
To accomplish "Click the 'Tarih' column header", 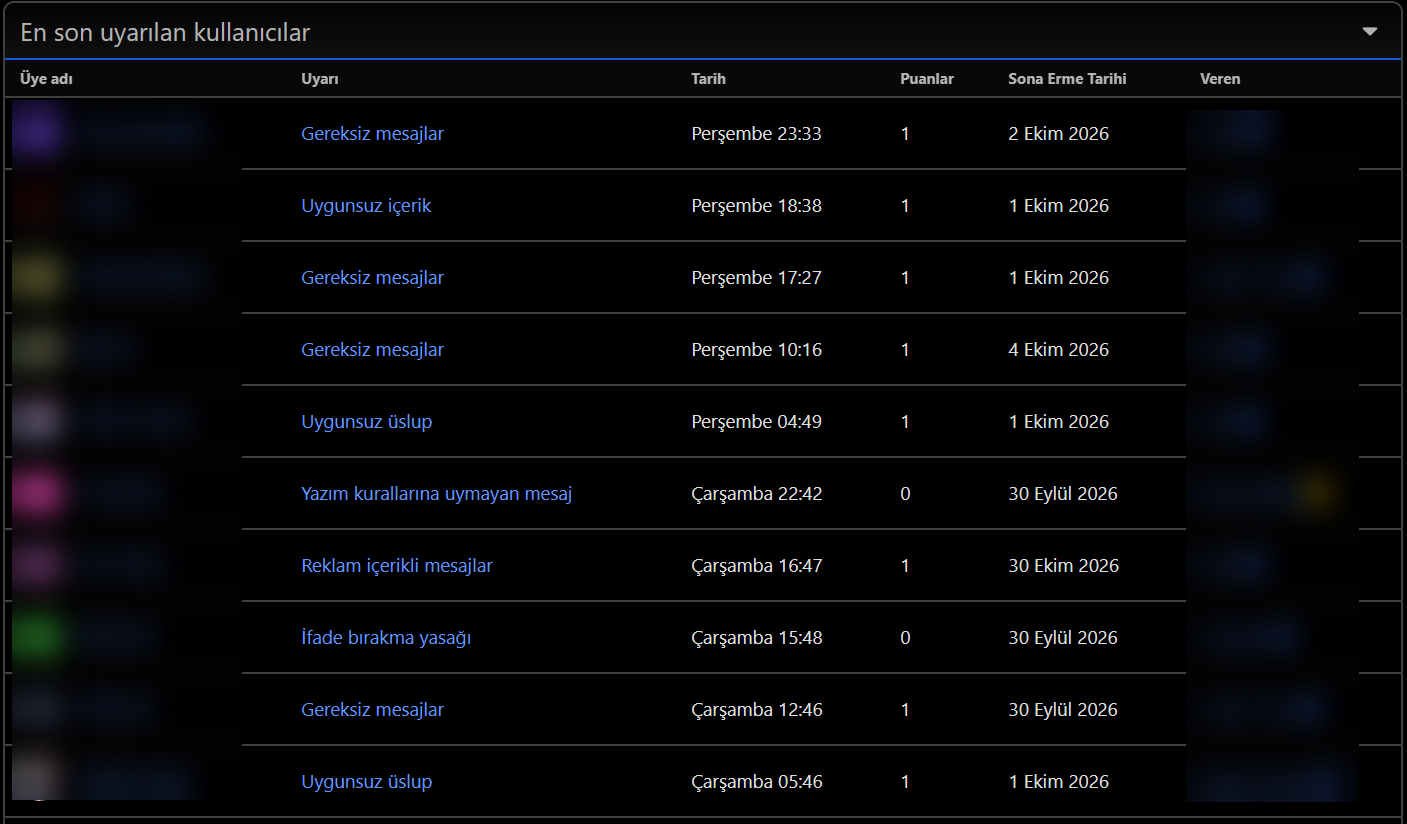I will coord(708,79).
